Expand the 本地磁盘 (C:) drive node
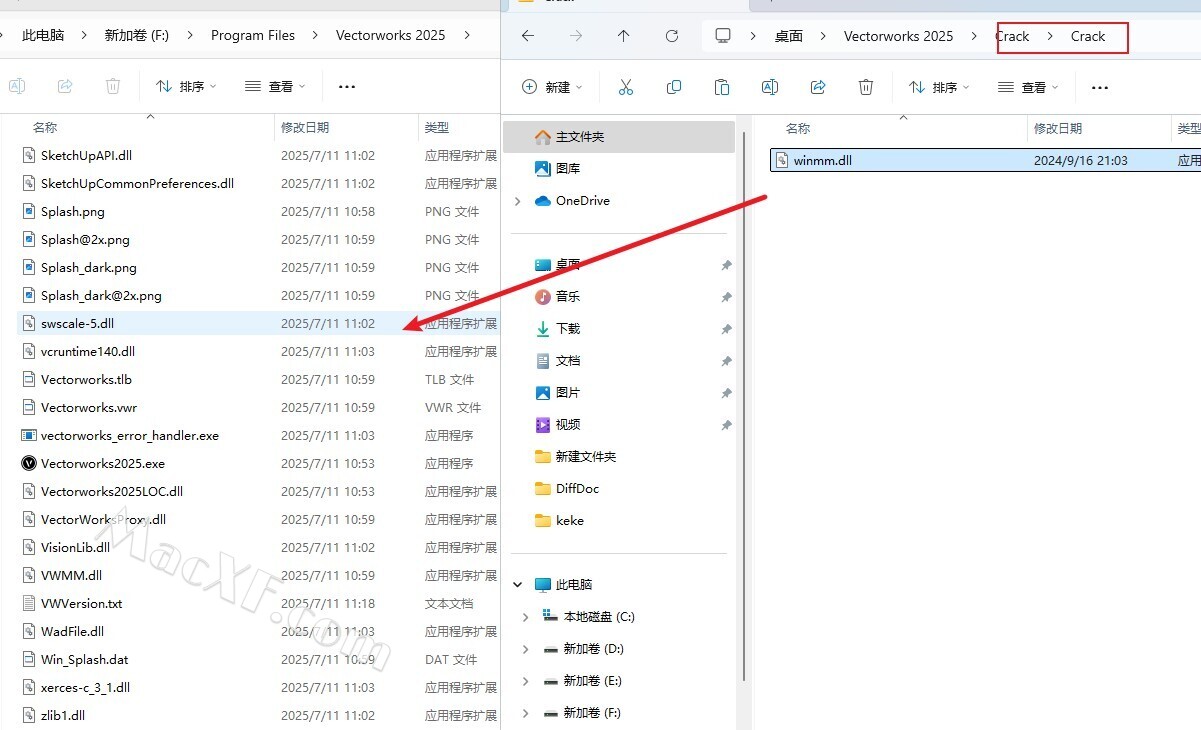The width and height of the screenshot is (1201, 730). pyautogui.click(x=525, y=617)
